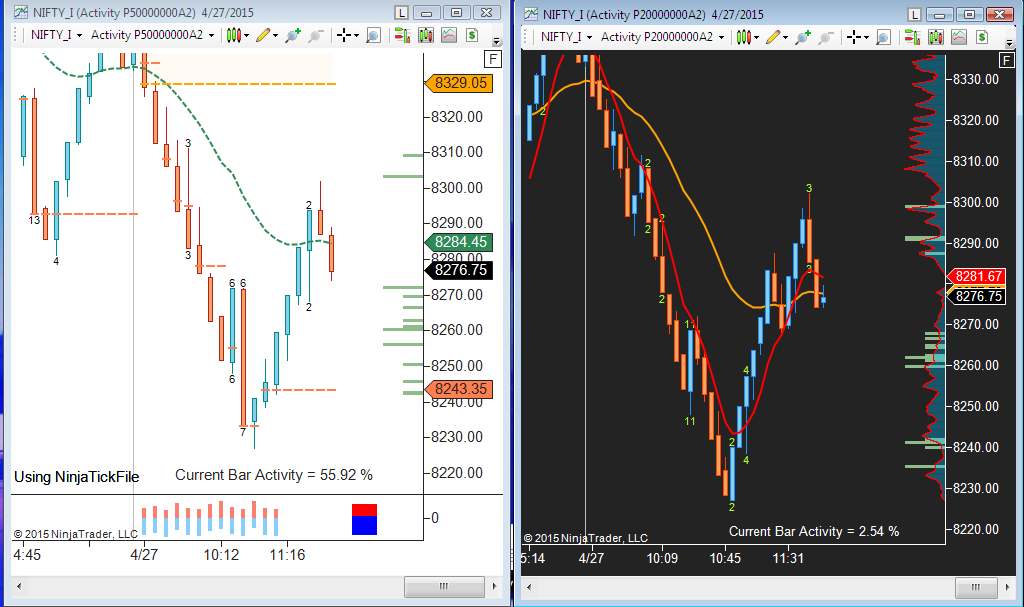The image size is (1024, 607).
Task: Select drawing tools pencil in P20000000A2 window
Action: (773, 37)
